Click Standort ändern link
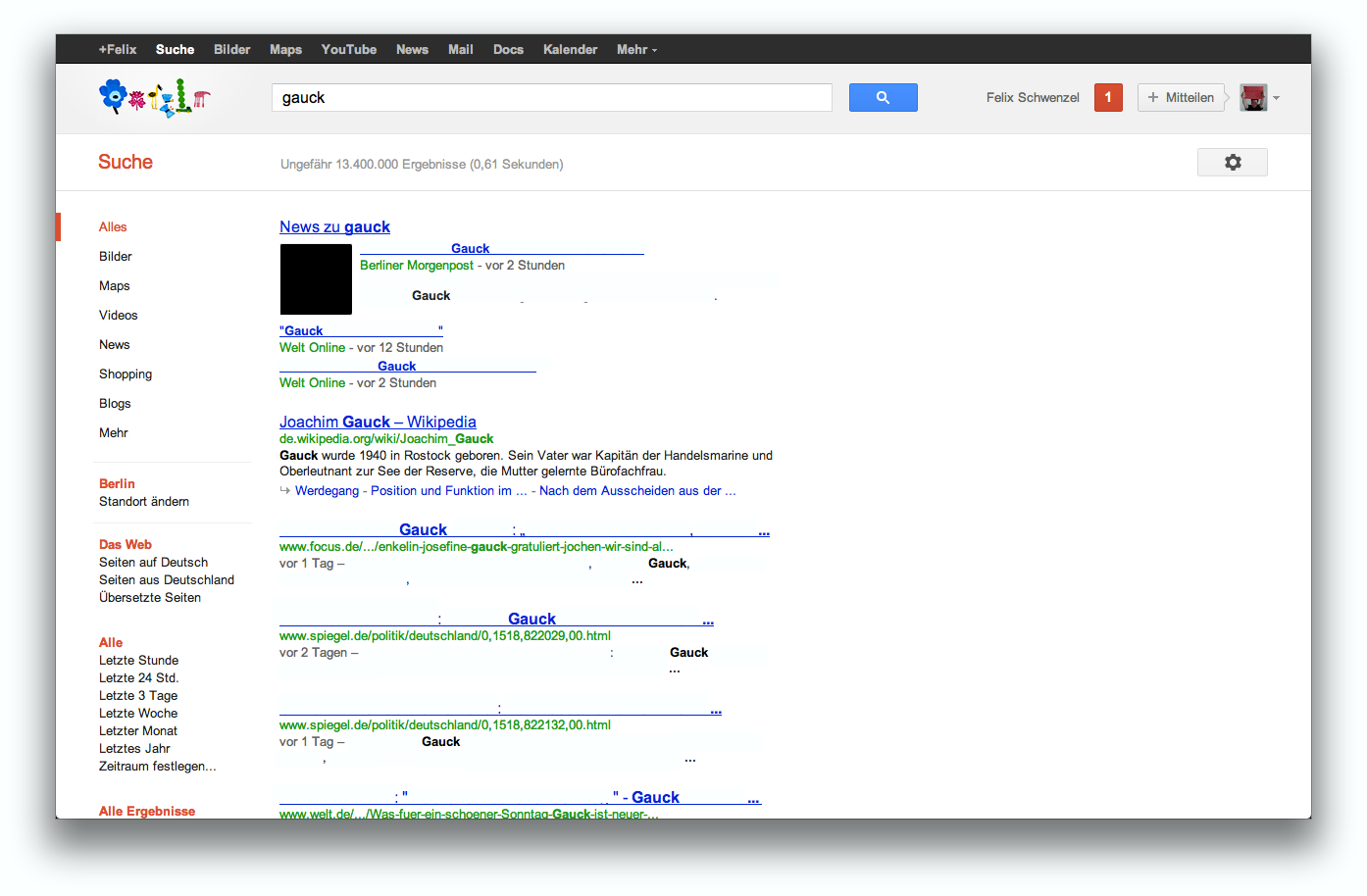This screenshot has width=1367, height=896. 144,501
